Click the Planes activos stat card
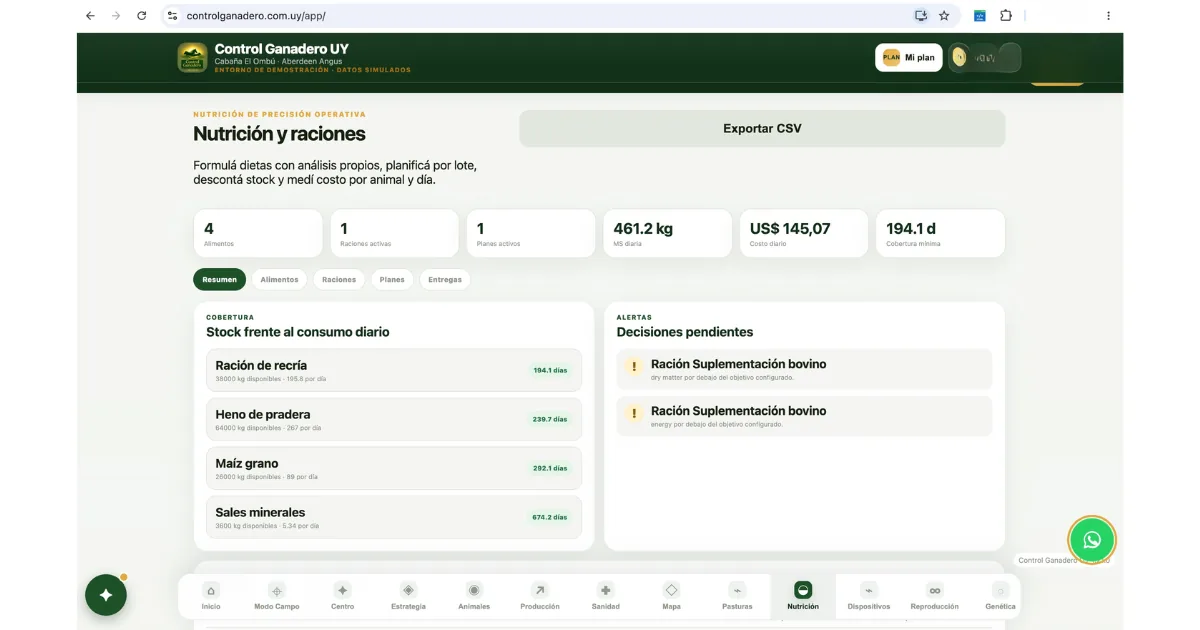This screenshot has height=630, width=1200. click(531, 233)
